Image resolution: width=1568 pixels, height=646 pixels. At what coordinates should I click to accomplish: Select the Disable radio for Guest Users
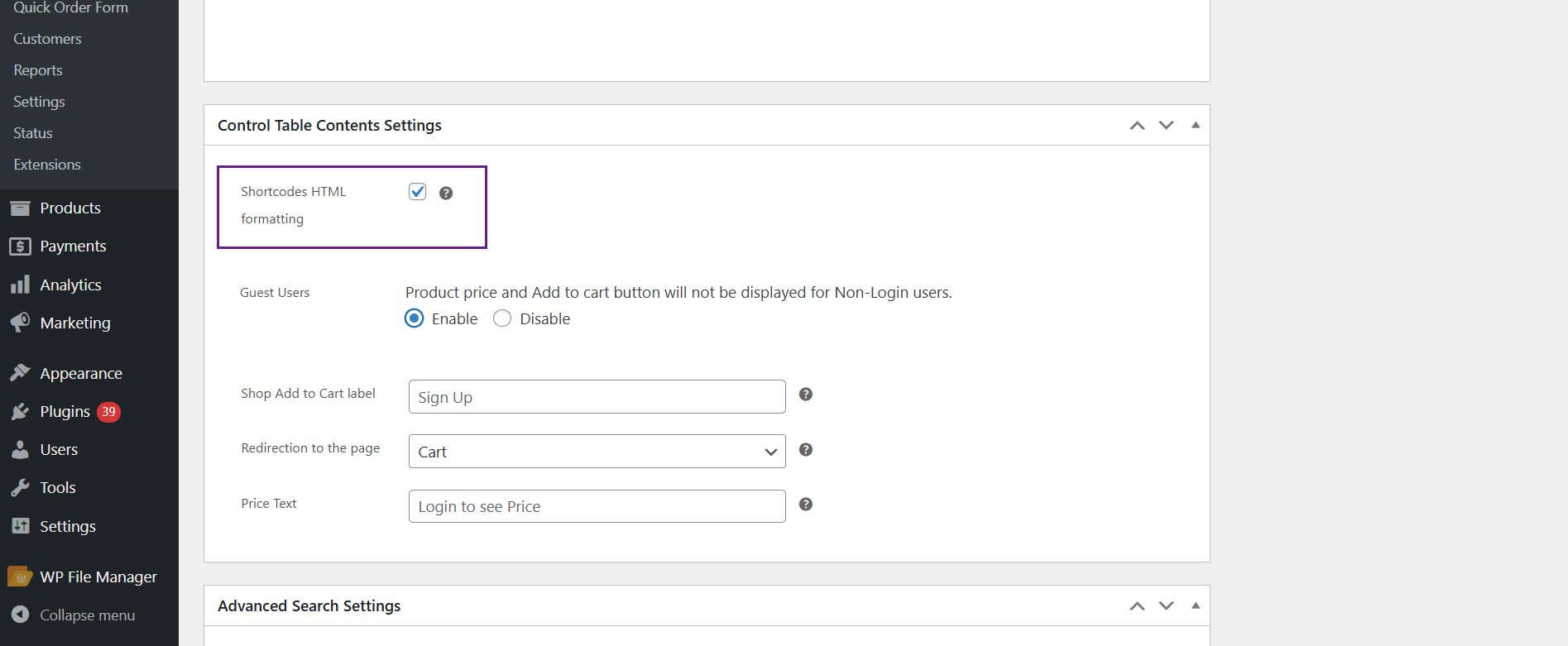(x=502, y=318)
